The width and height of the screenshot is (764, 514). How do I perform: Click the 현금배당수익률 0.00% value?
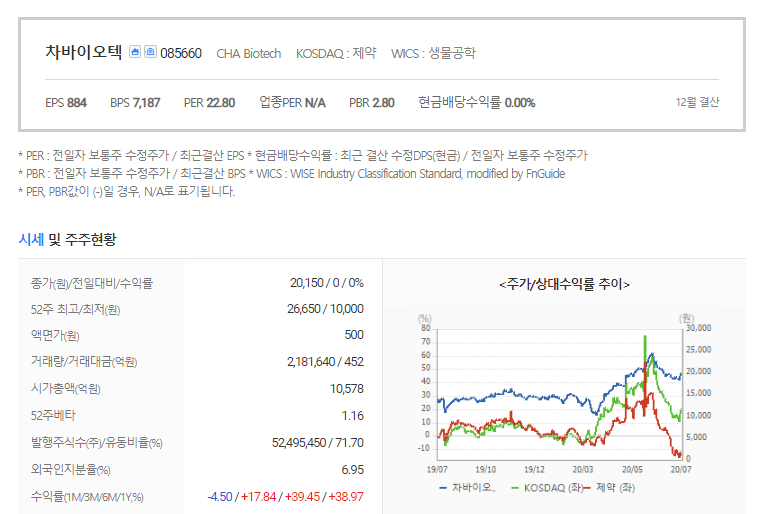[477, 103]
